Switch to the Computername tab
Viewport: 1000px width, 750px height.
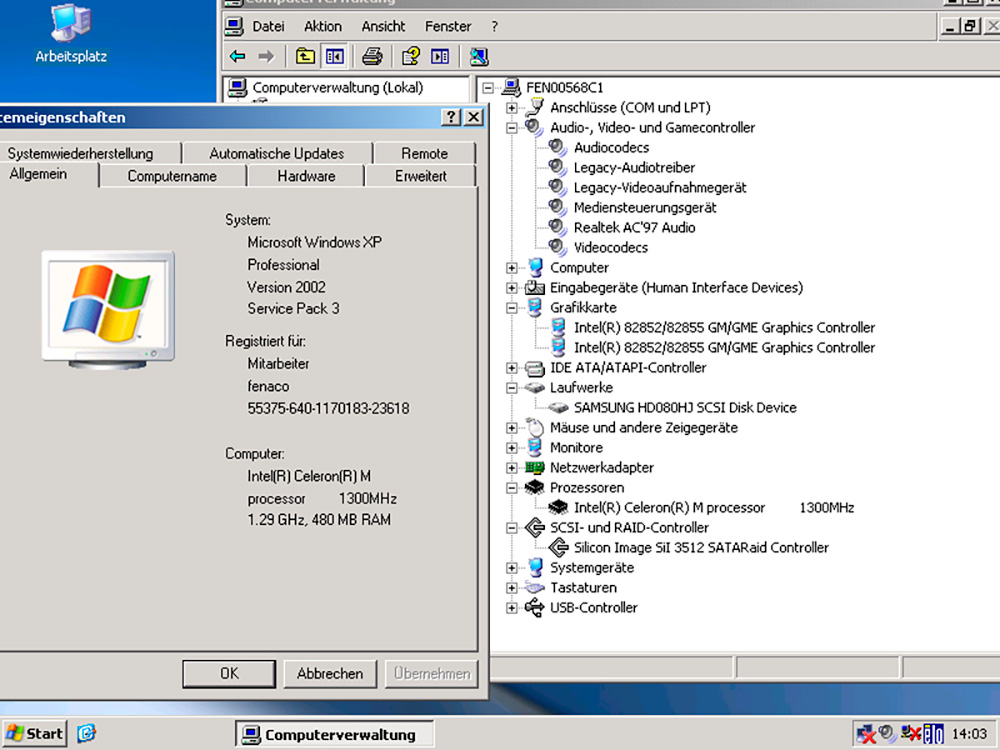[x=172, y=176]
